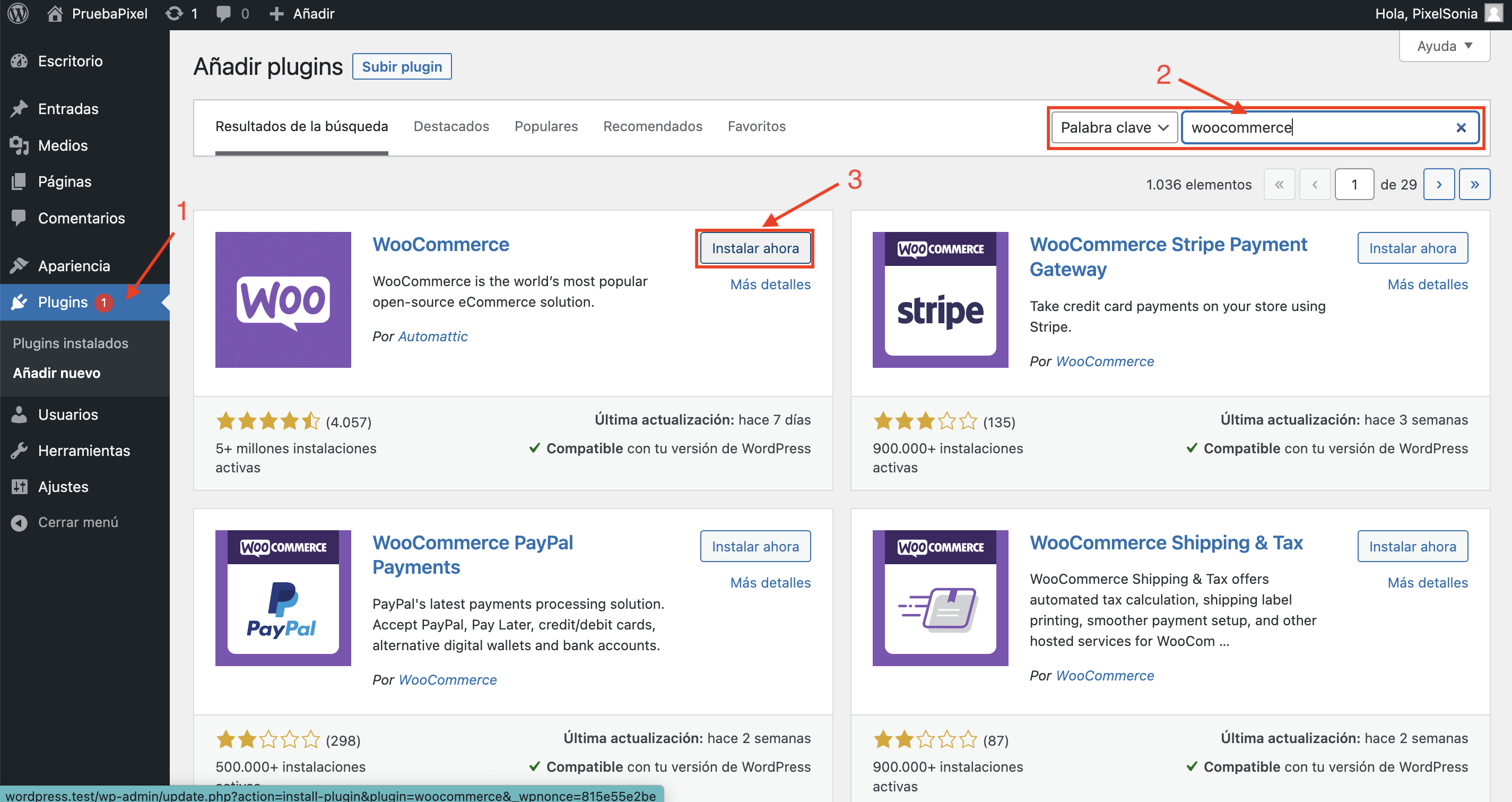Open WooCommerce PayPal Payments title link
The height and width of the screenshot is (802, 1512).
[473, 555]
